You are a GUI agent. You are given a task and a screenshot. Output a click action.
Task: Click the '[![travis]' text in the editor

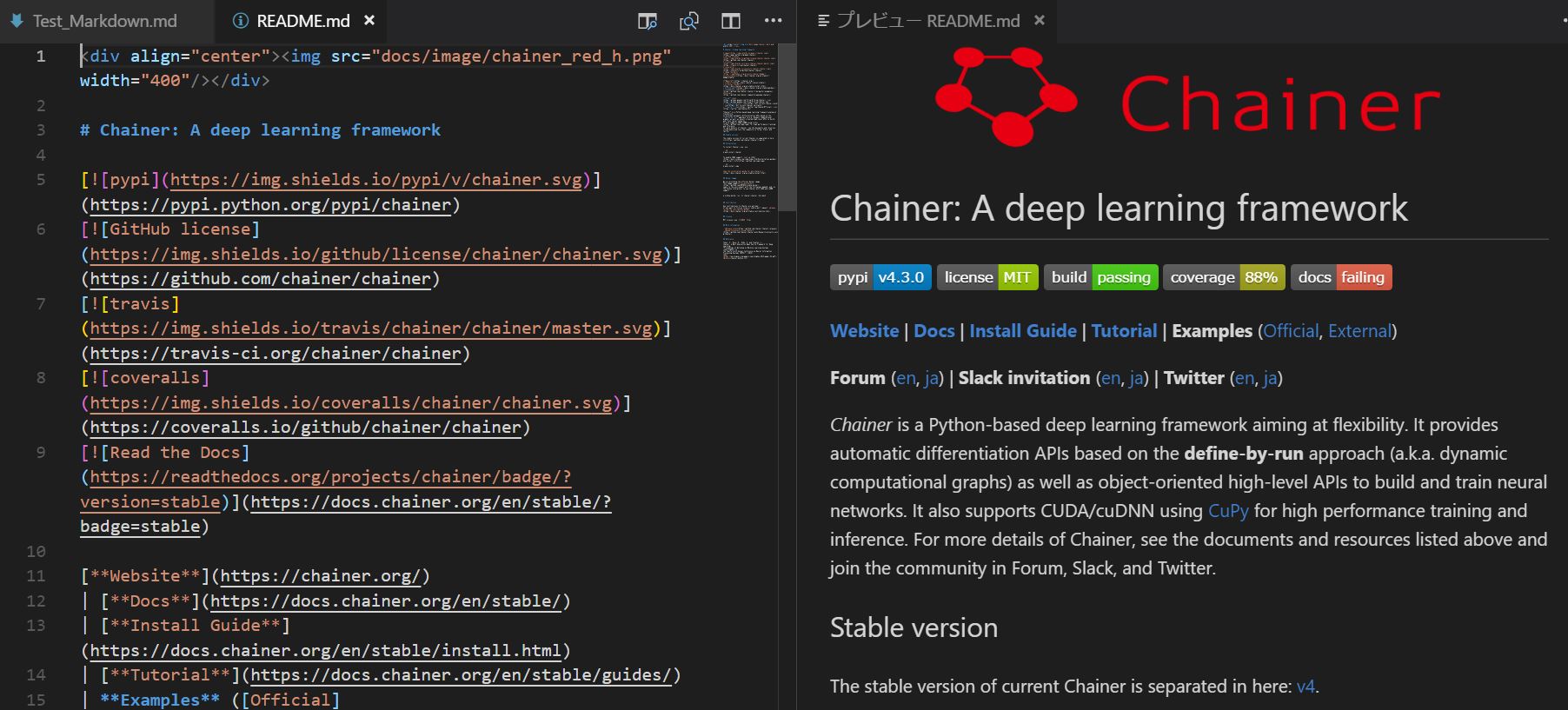[130, 304]
